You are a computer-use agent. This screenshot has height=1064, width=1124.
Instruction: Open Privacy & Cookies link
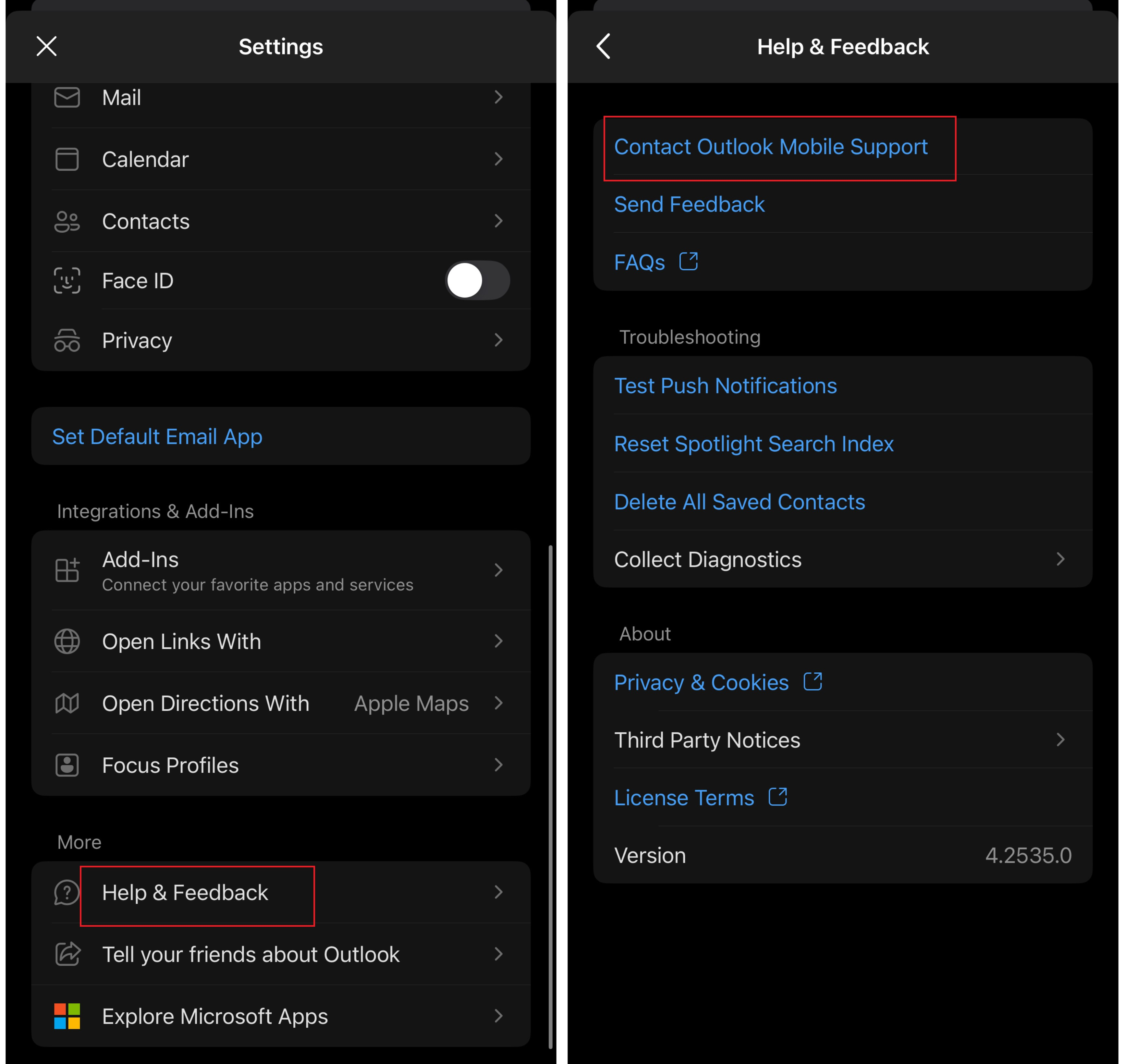click(843, 682)
